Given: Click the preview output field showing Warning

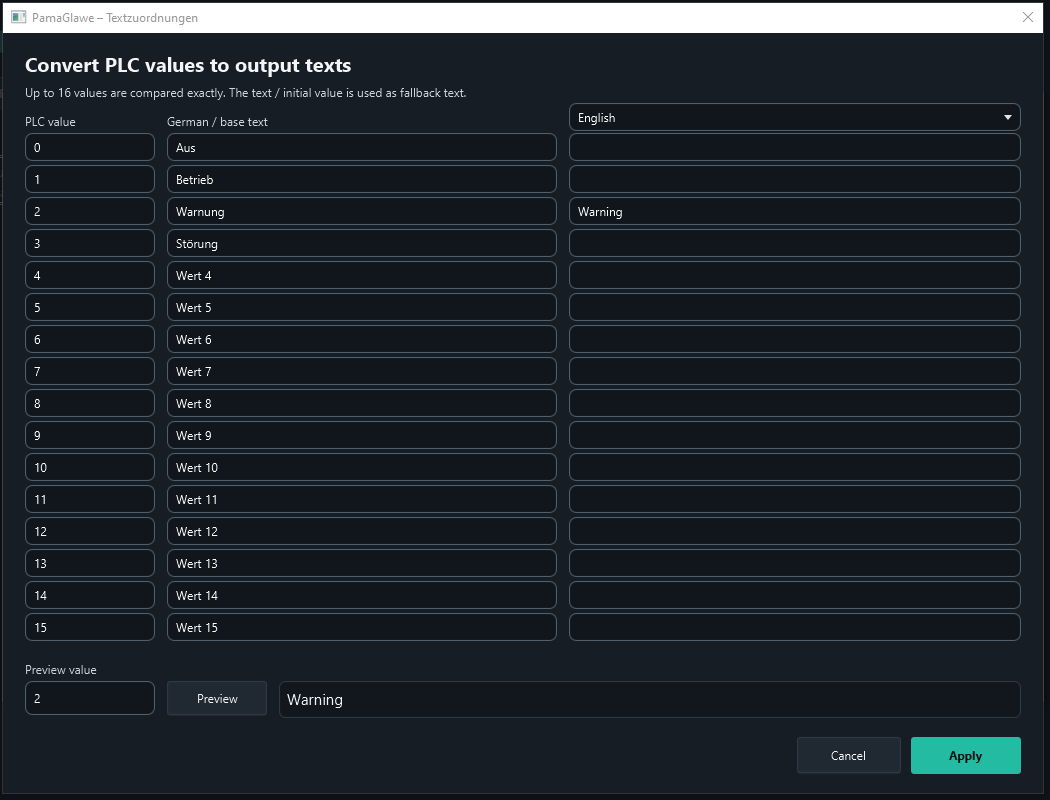Looking at the screenshot, I should coord(650,699).
